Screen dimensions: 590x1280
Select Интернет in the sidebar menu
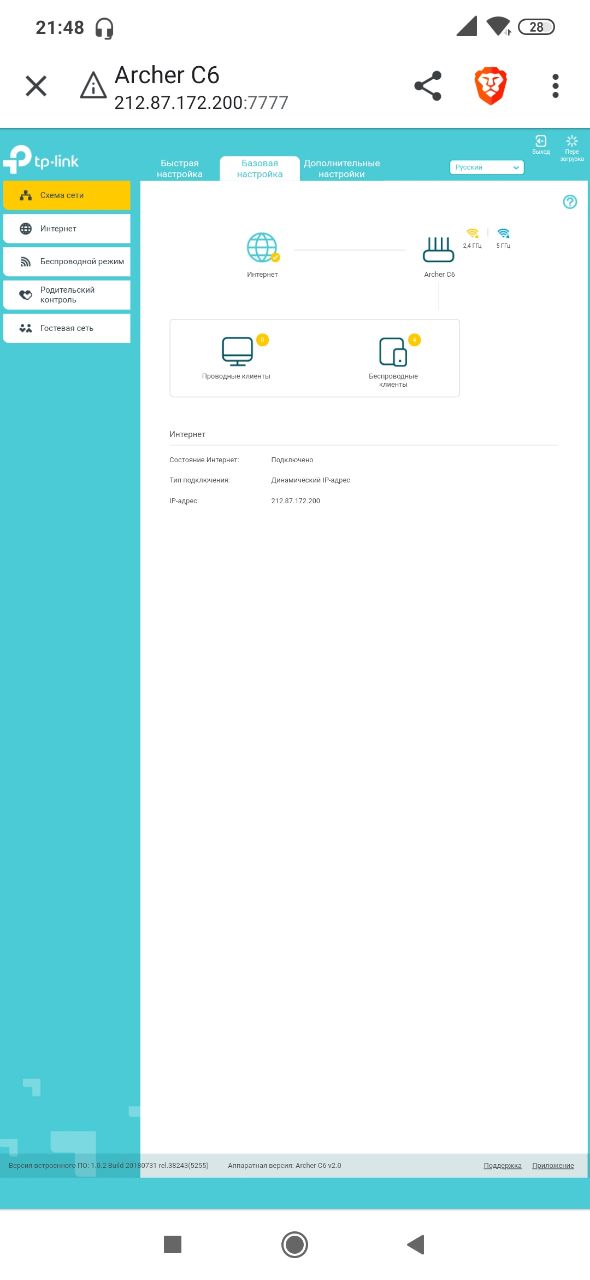point(67,229)
